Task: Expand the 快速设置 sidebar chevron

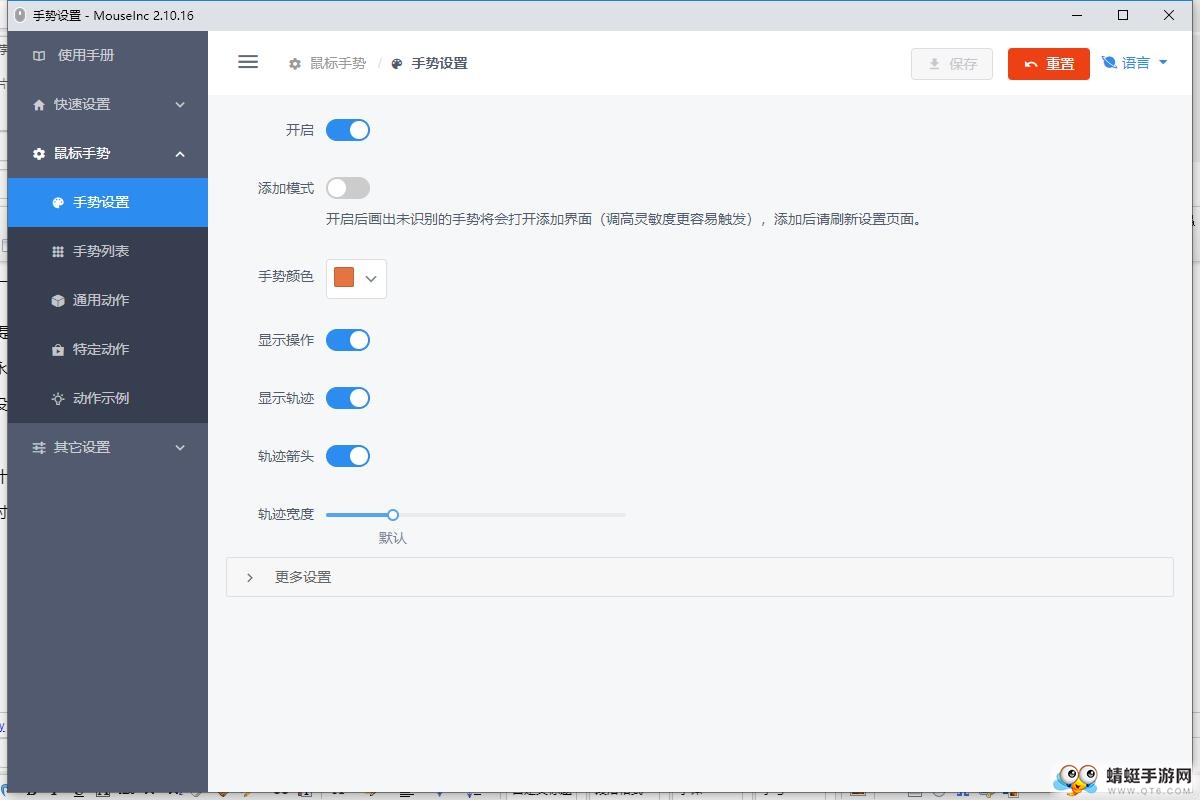Action: click(x=180, y=105)
